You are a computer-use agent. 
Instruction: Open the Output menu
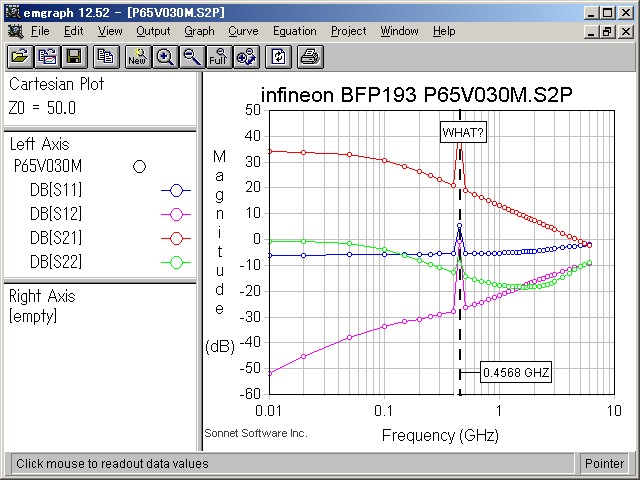click(x=153, y=31)
